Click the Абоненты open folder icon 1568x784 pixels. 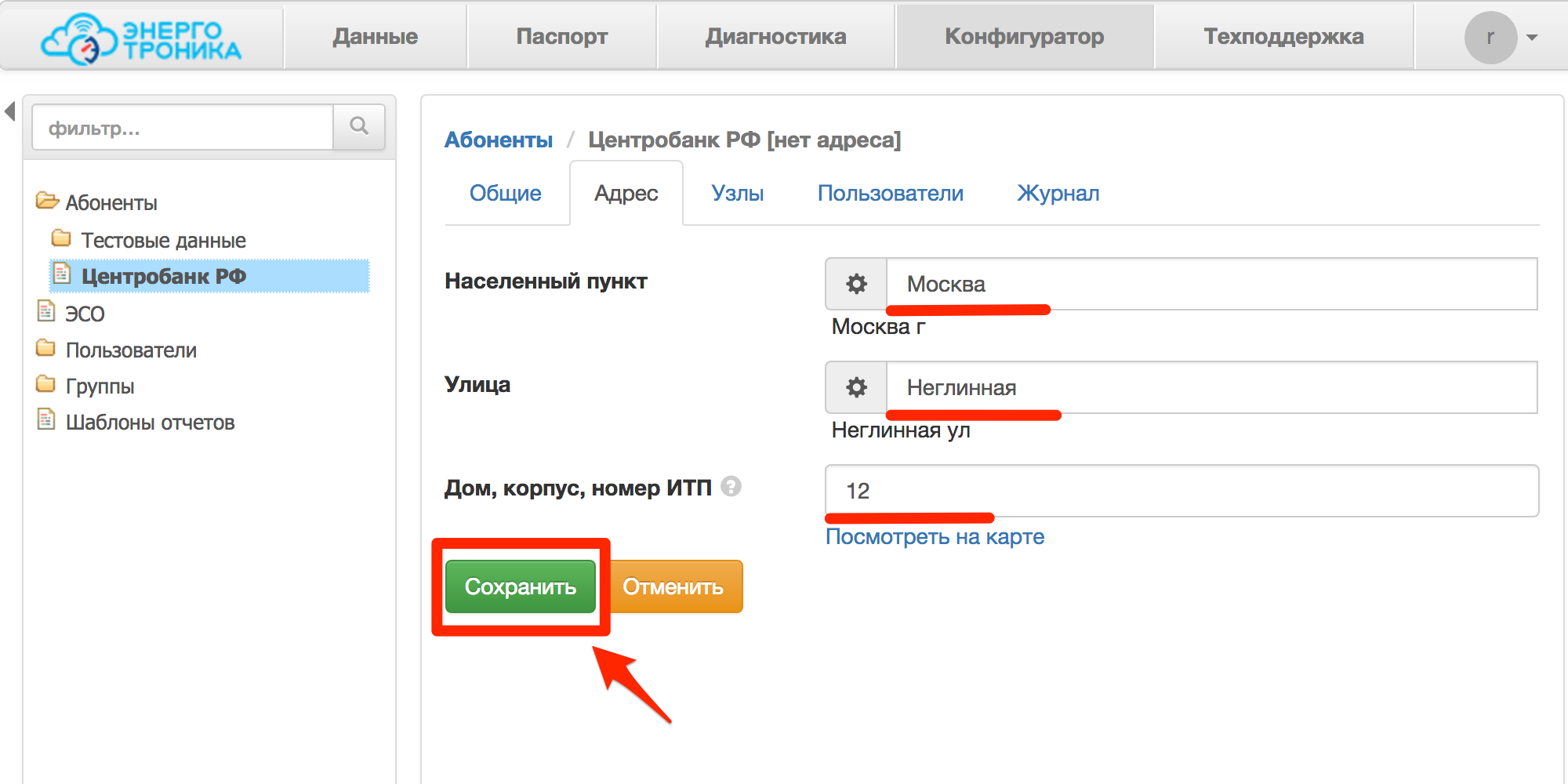point(47,201)
